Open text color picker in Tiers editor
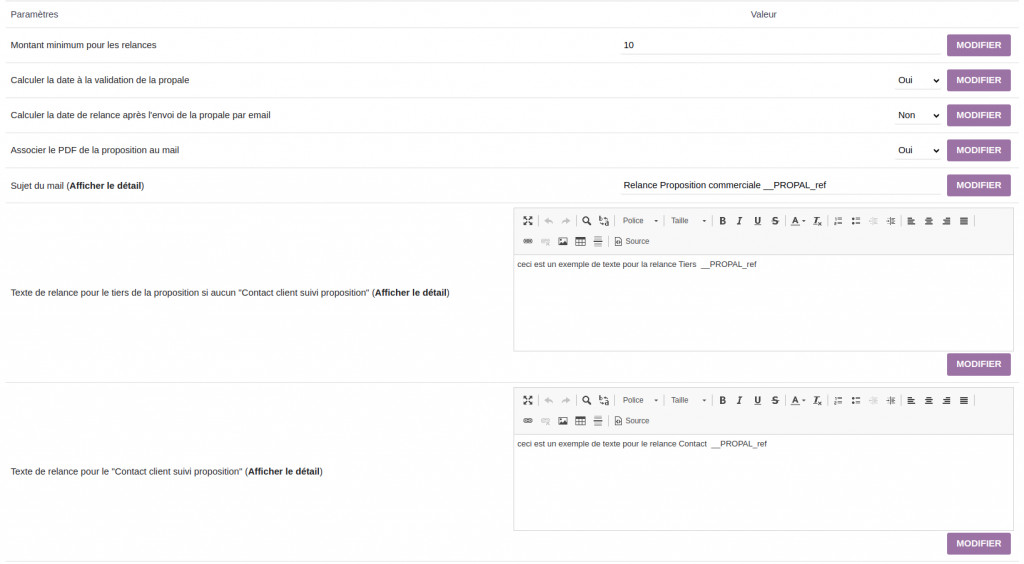 pyautogui.click(x=797, y=221)
